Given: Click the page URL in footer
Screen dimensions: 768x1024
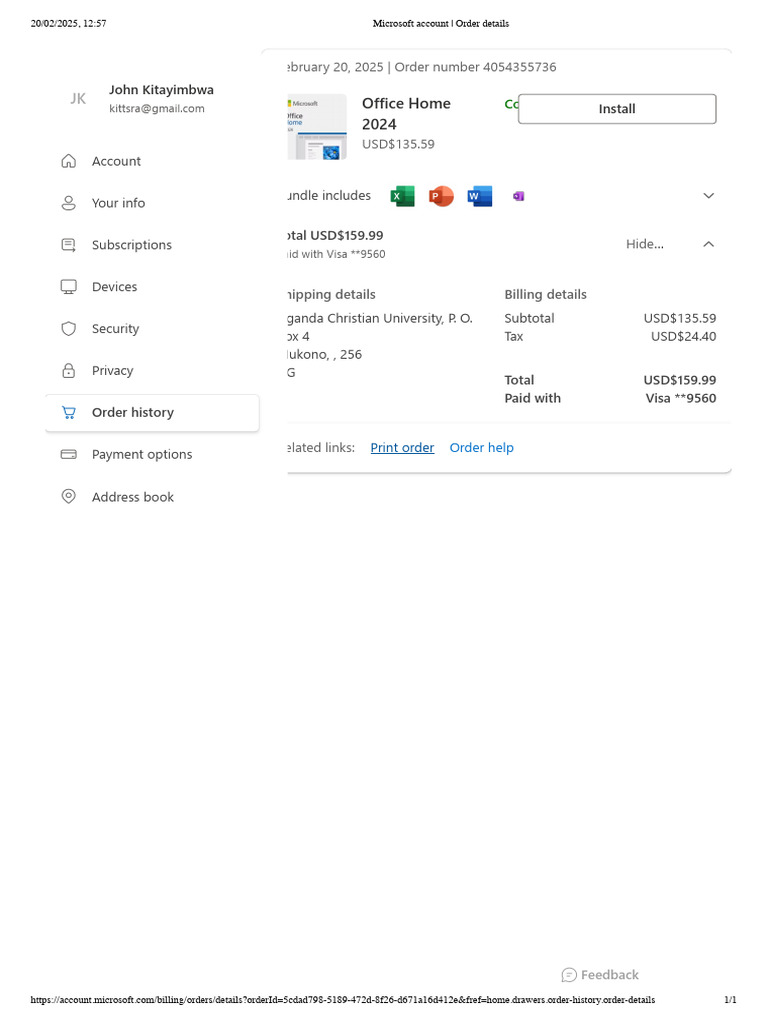Looking at the screenshot, I should coord(343,1000).
